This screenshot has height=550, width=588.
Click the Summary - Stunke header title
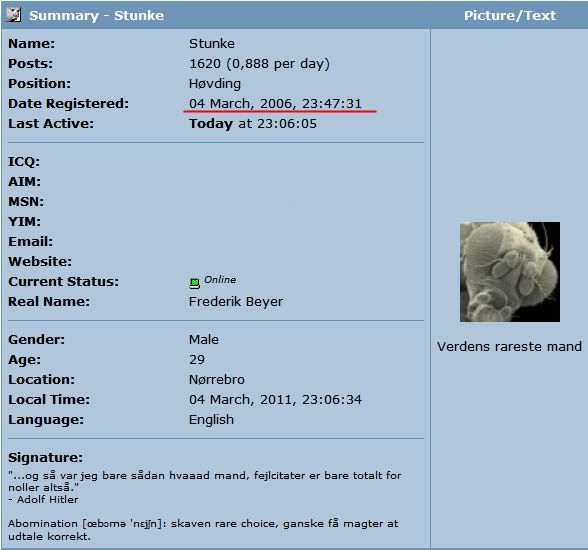(x=96, y=15)
